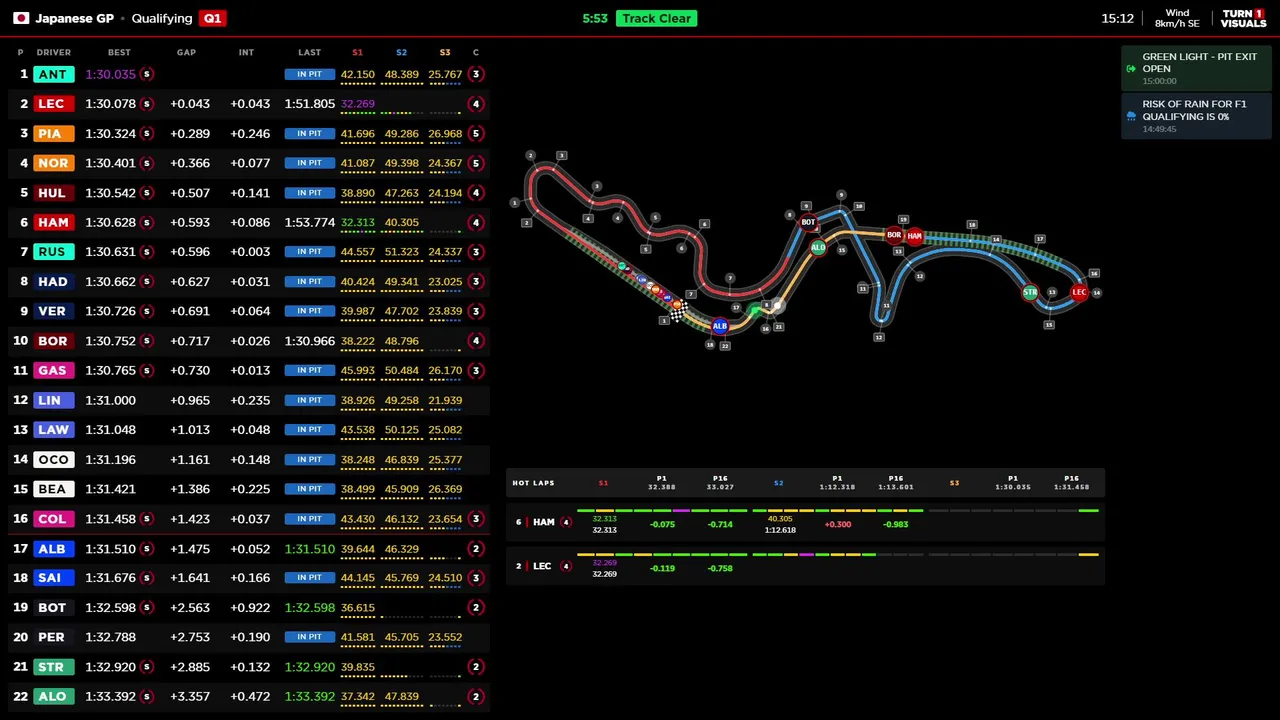Select the LEC driver tag in the timing table
The height and width of the screenshot is (720, 1280).
(x=52, y=104)
